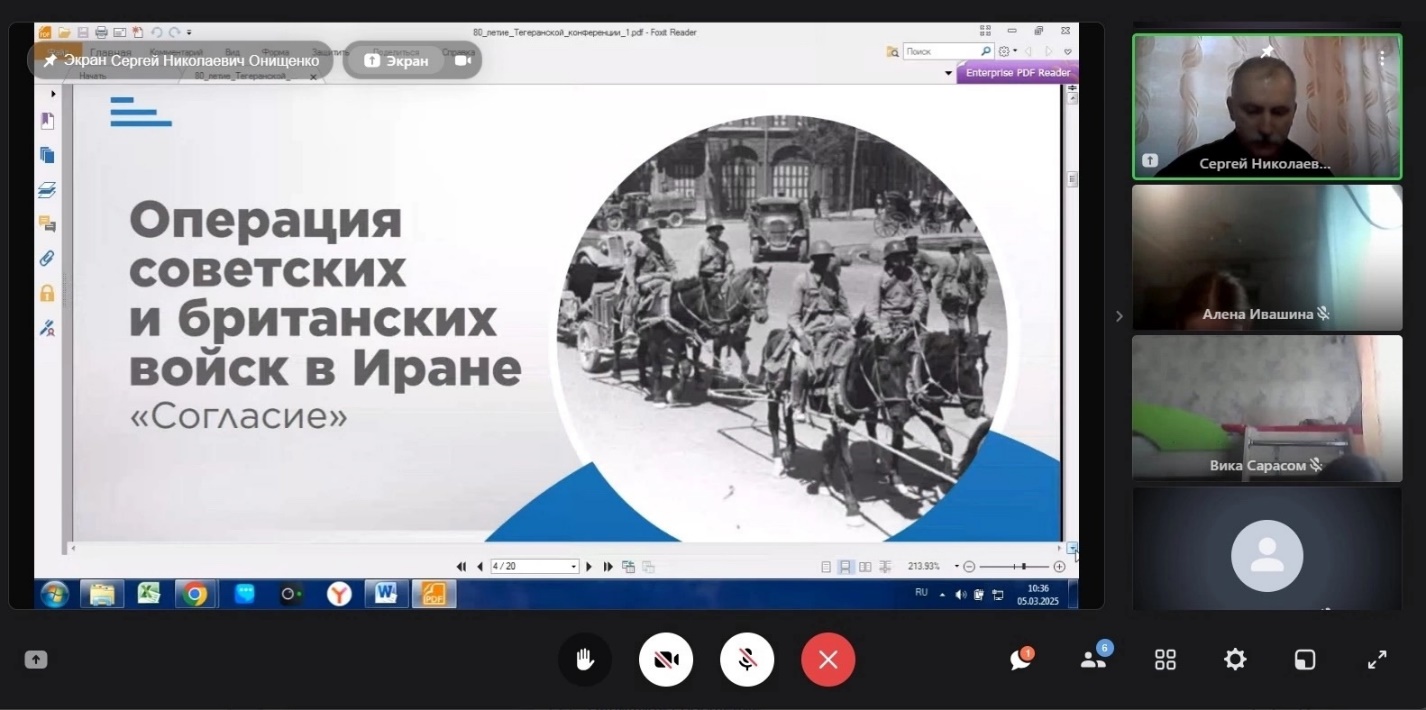Select Алена Ивашина video tile

(x=1267, y=258)
